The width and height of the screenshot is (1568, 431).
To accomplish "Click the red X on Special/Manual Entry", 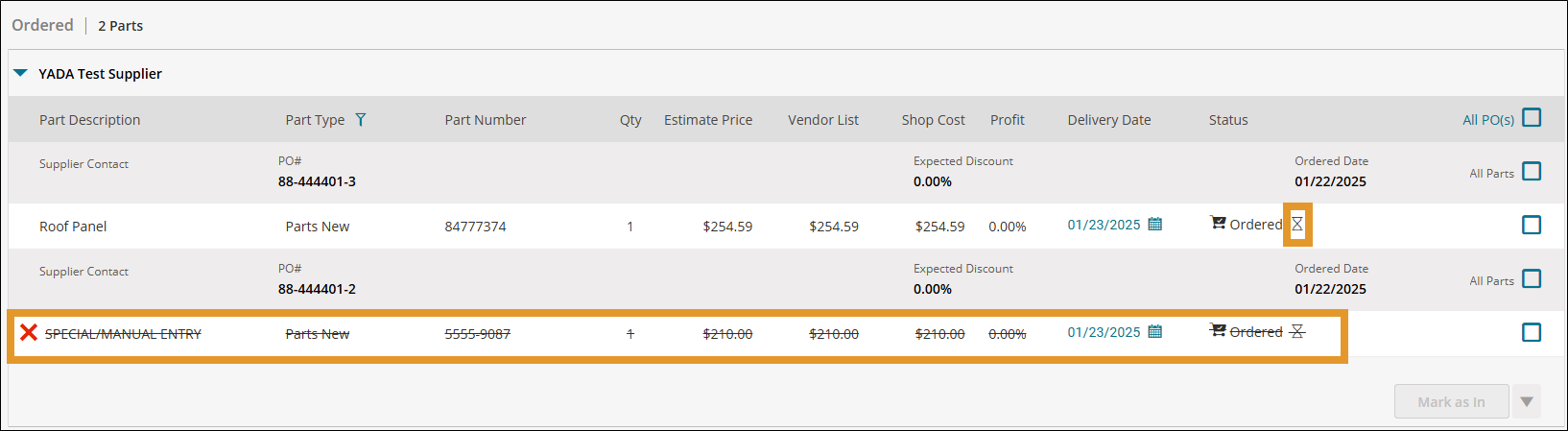I will click(x=29, y=333).
